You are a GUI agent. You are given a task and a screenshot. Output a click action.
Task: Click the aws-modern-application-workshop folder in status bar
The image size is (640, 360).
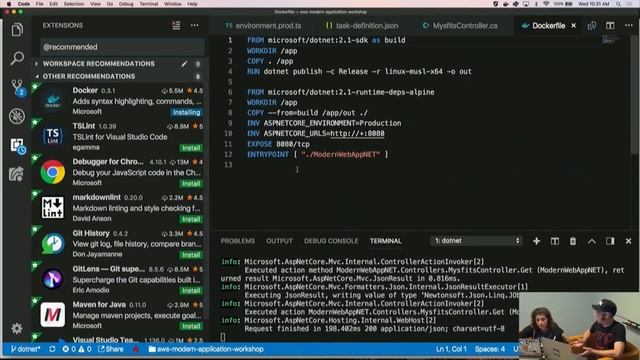coord(206,349)
